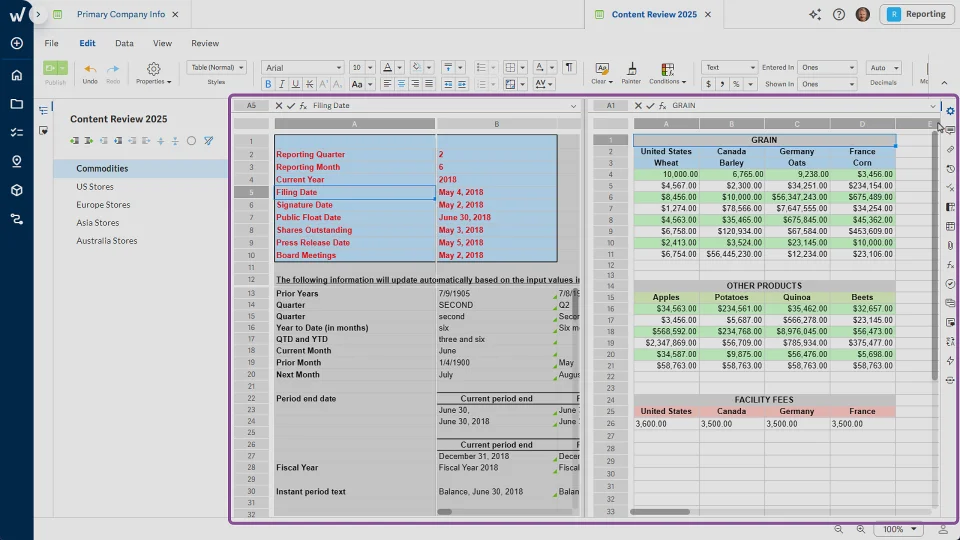The height and width of the screenshot is (540, 960).
Task: Toggle Italic formatting
Action: 282,84
